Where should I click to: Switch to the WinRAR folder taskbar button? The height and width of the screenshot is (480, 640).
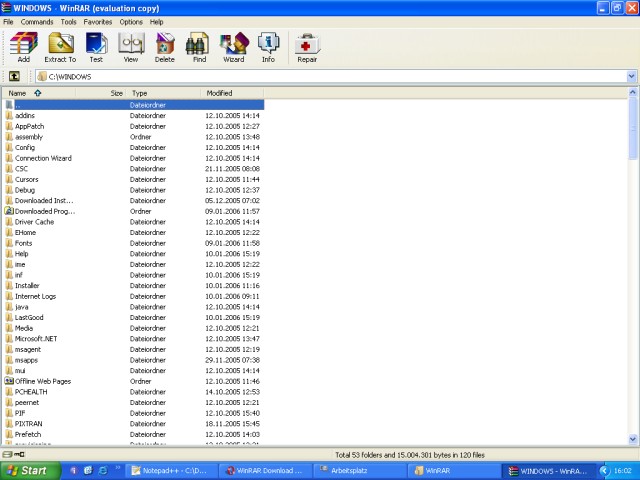click(454, 471)
